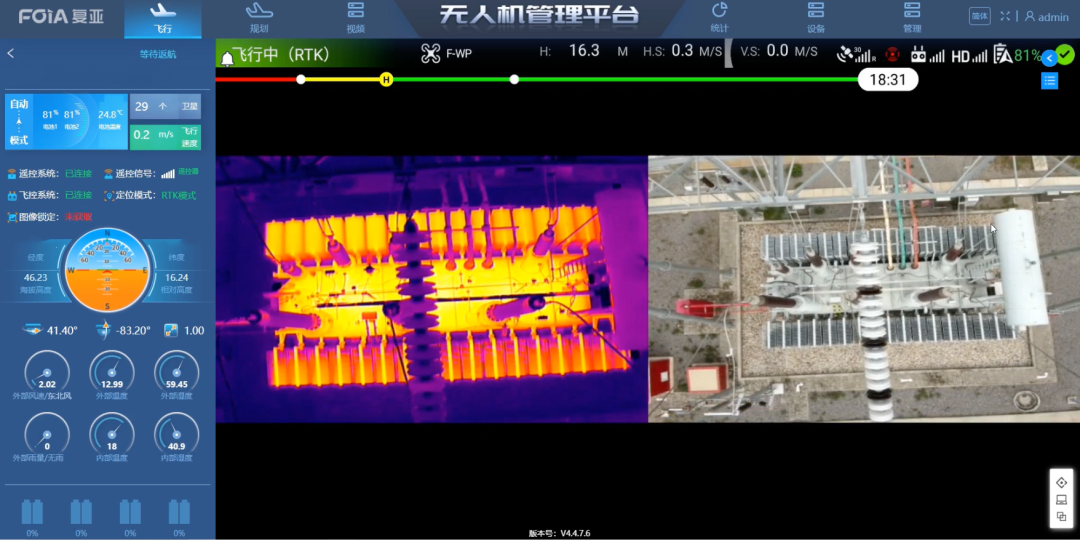Click the remote controller signal icon

[918, 55]
